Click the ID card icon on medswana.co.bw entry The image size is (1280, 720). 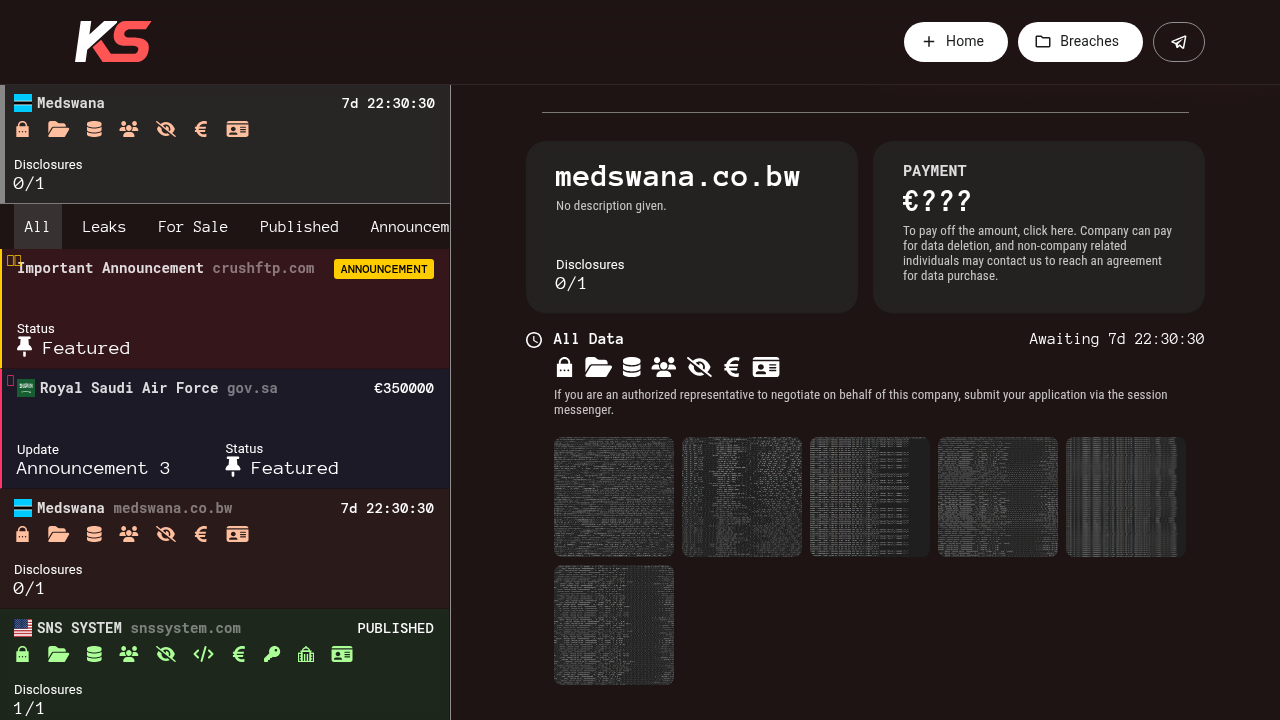[x=237, y=534]
